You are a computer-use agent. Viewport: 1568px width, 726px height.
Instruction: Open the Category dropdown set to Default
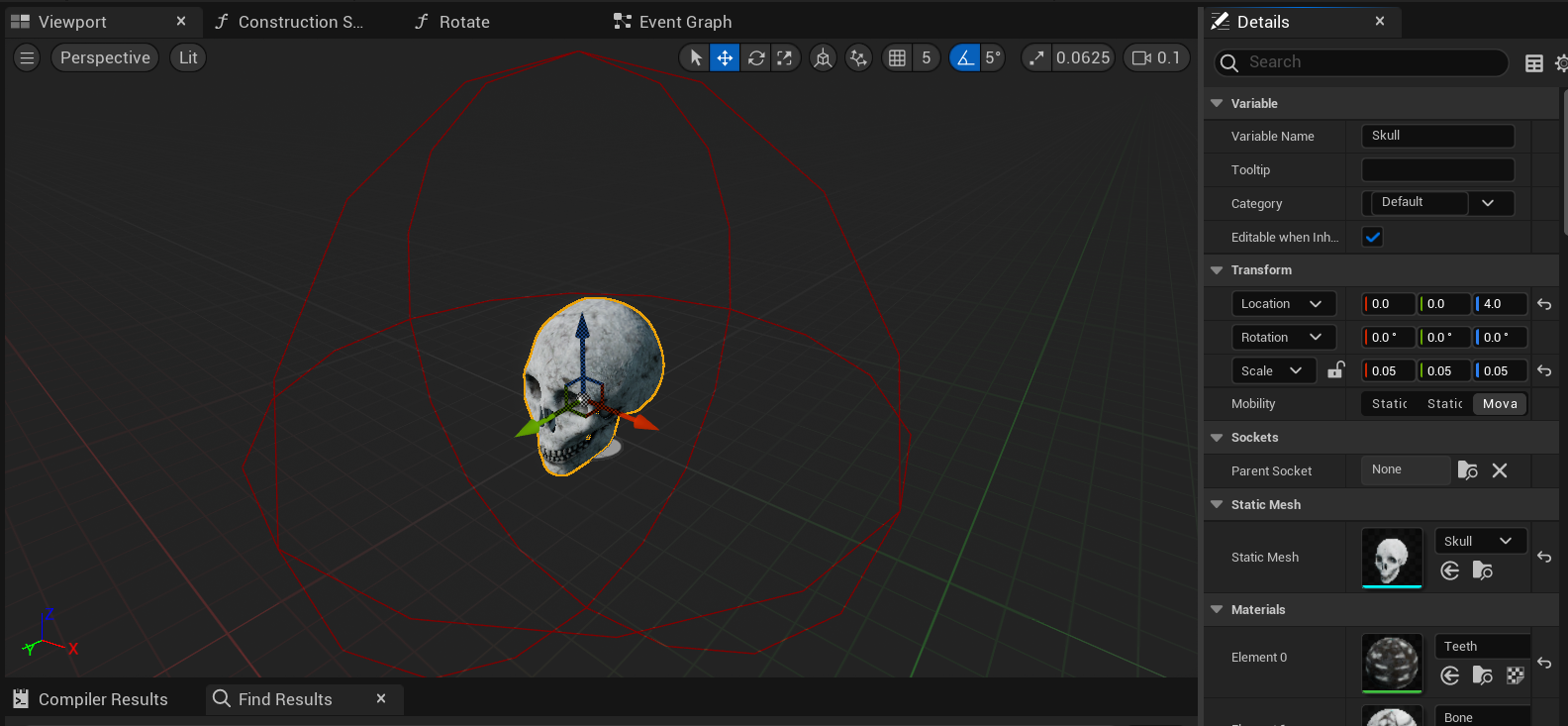pos(1437,203)
